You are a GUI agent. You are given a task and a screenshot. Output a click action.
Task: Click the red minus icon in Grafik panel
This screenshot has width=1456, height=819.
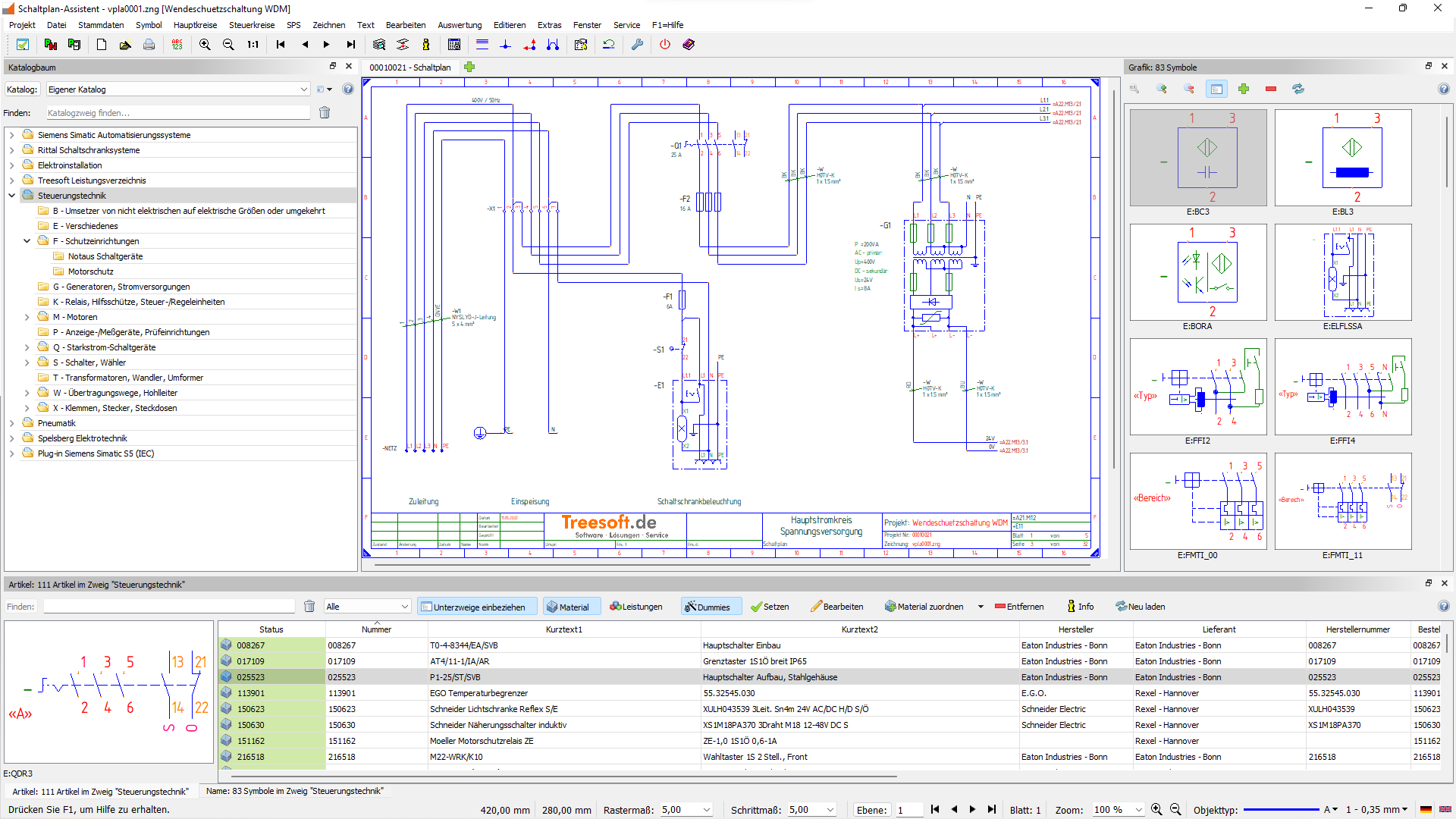pos(1271,89)
